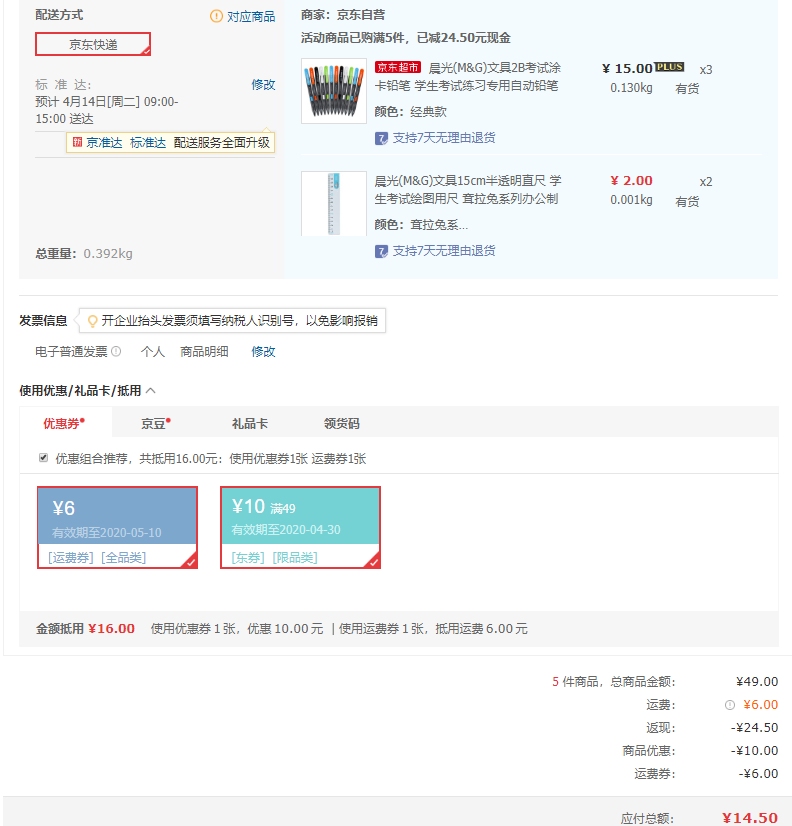Click the 运费券 -¥6.00 value
The height and width of the screenshot is (826, 792).
pos(758,773)
